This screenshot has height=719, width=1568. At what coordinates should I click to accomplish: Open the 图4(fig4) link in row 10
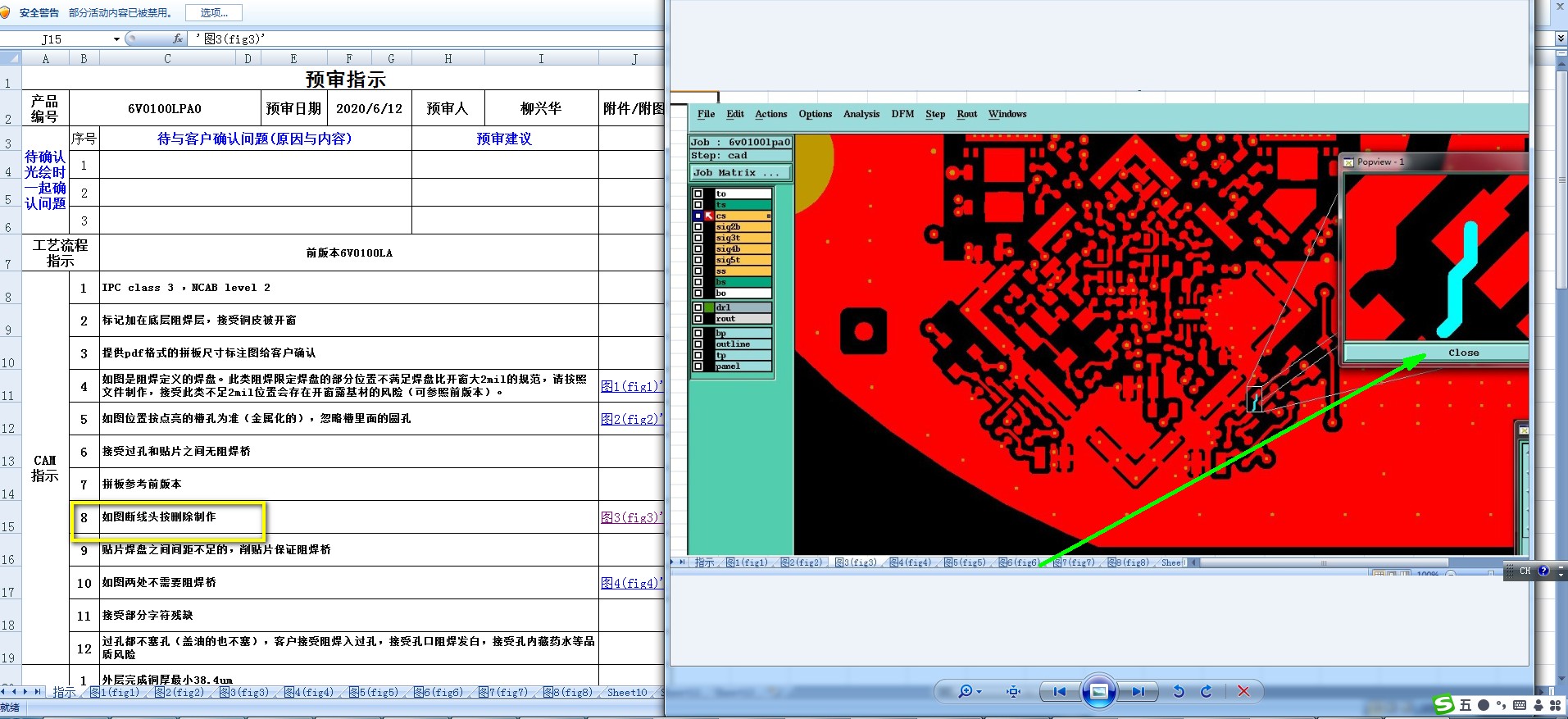coord(631,583)
